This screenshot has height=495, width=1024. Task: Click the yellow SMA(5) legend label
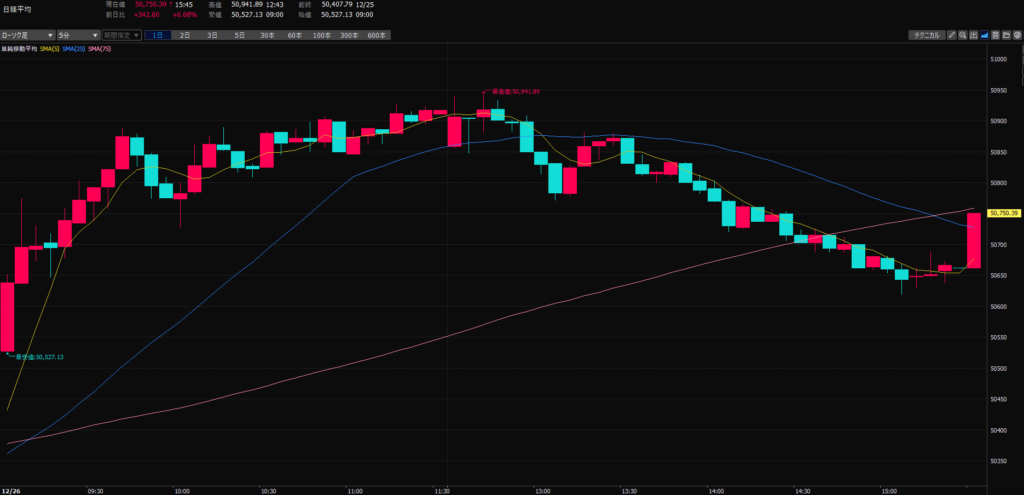50,47
